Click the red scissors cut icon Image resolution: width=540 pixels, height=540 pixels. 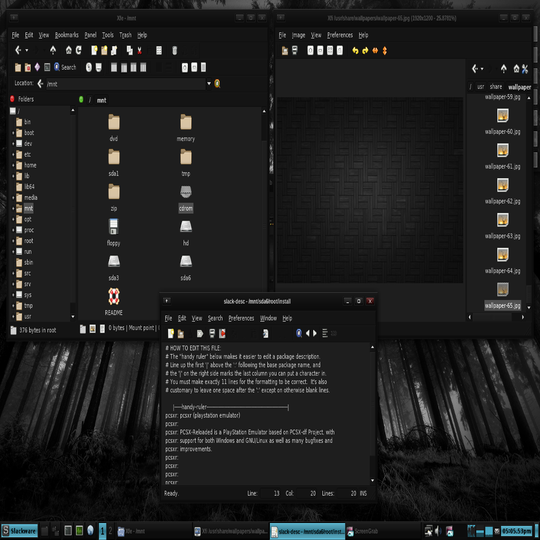pyautogui.click(x=139, y=51)
